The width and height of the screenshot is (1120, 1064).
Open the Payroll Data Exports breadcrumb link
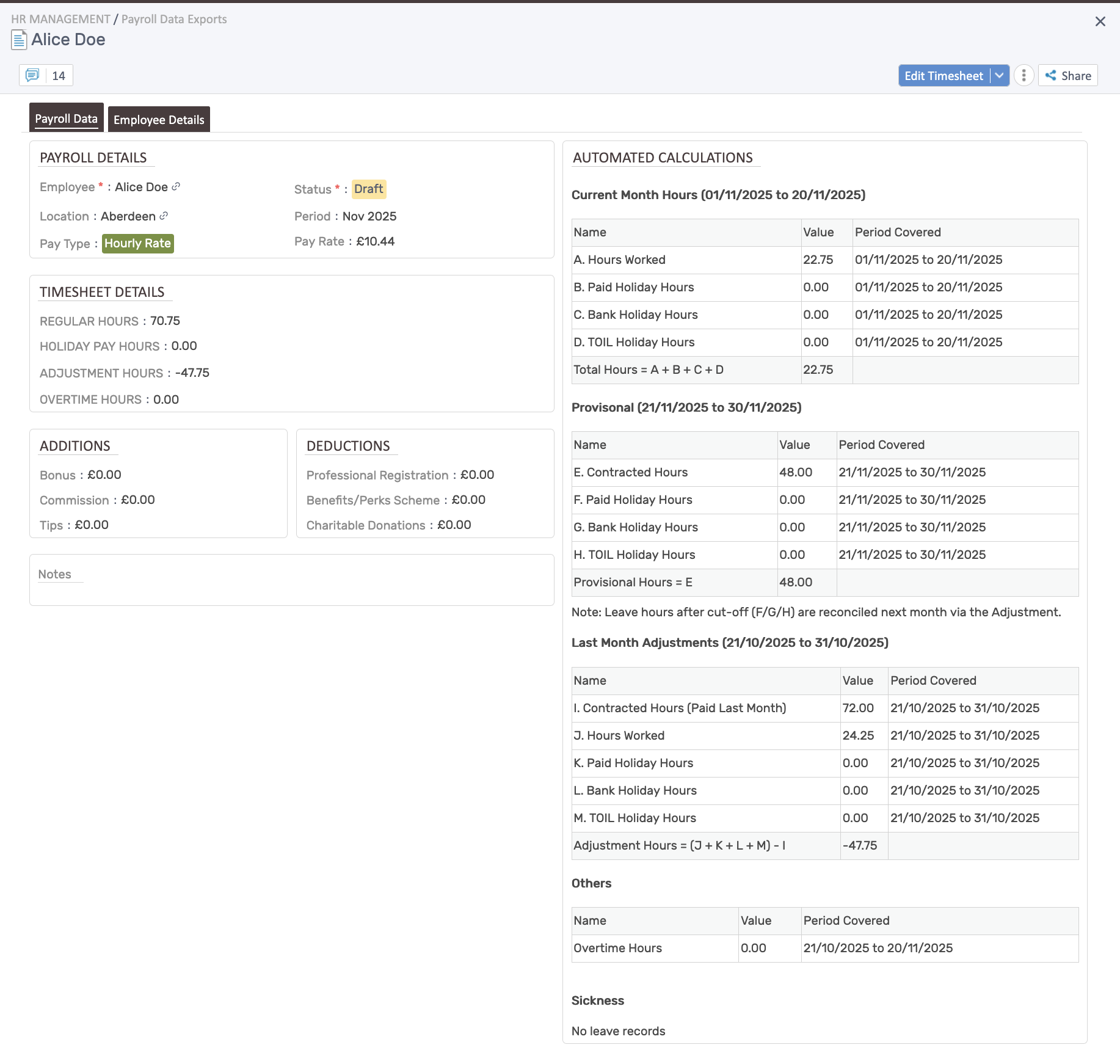pyautogui.click(x=173, y=19)
